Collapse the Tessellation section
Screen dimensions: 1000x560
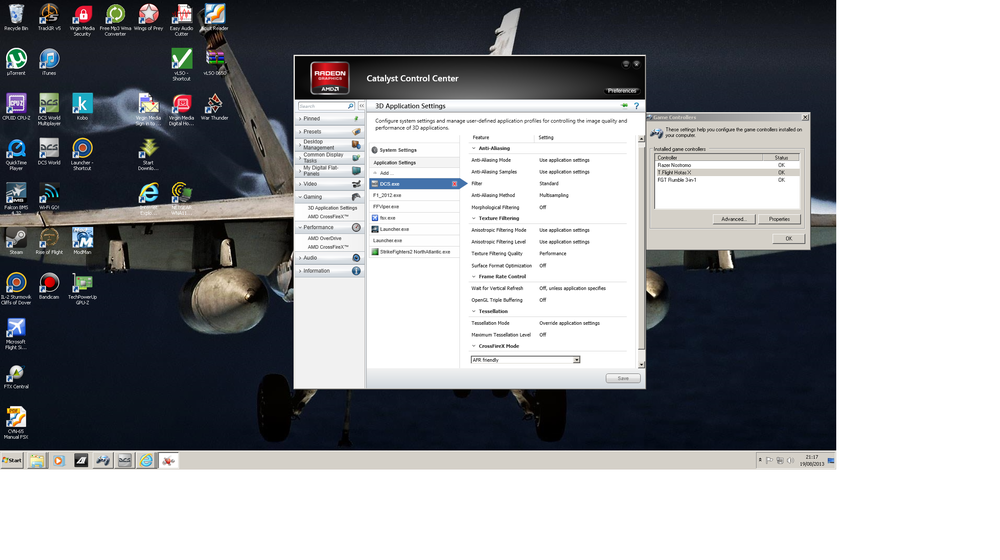[x=474, y=311]
